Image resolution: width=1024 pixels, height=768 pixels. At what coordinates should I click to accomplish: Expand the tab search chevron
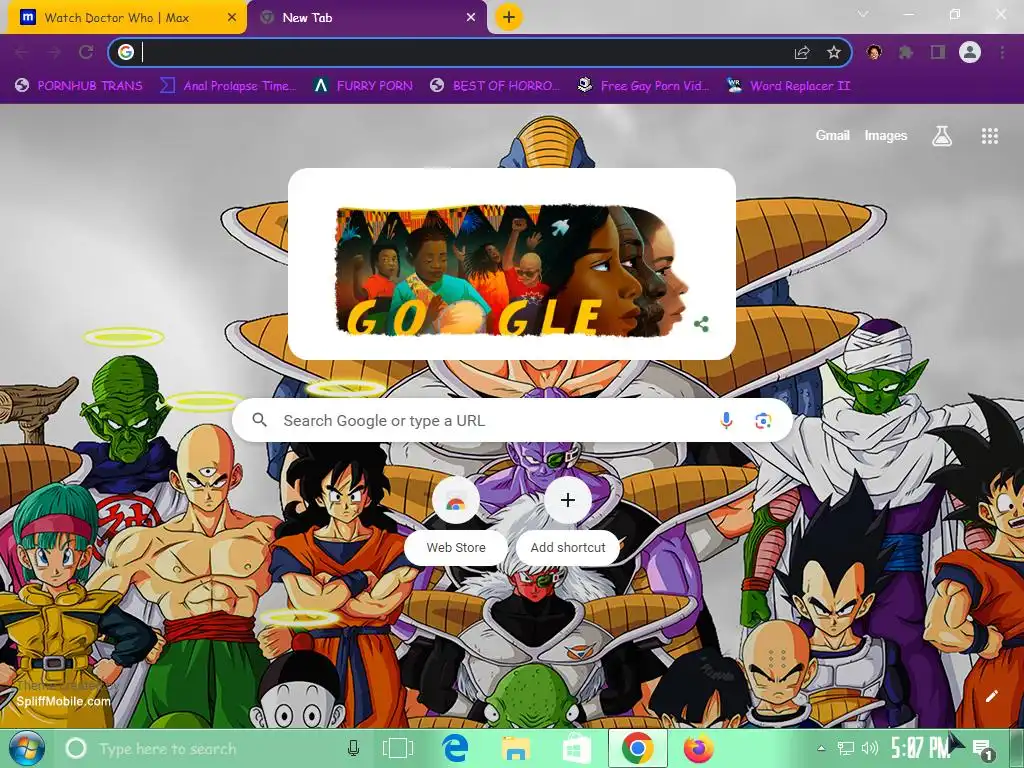tap(863, 14)
